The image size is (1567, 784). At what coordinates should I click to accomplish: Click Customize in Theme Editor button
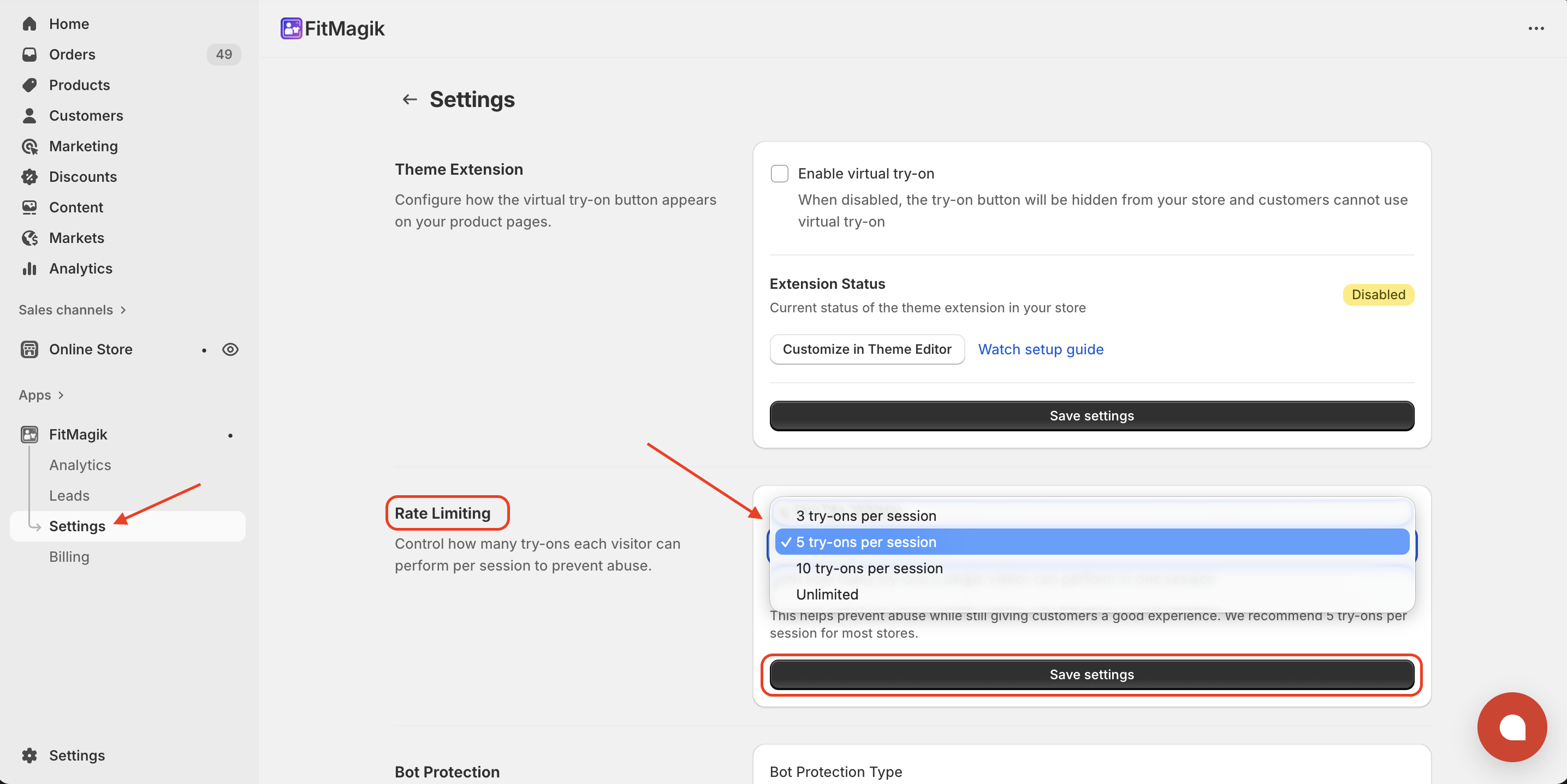(866, 349)
